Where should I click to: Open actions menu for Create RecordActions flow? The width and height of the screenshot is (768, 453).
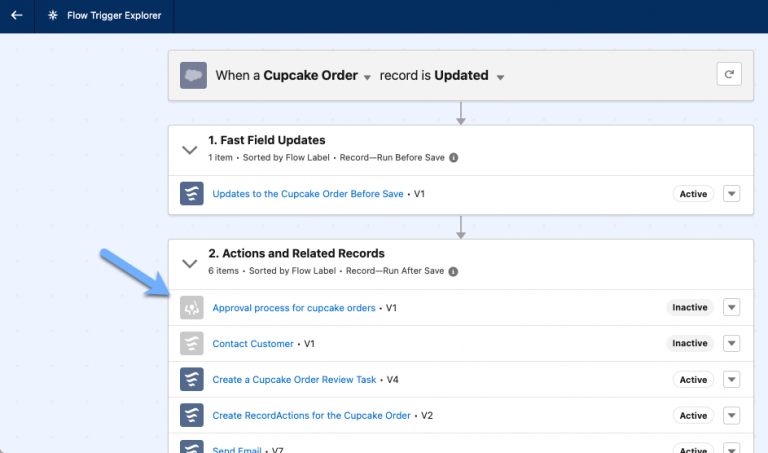point(731,416)
